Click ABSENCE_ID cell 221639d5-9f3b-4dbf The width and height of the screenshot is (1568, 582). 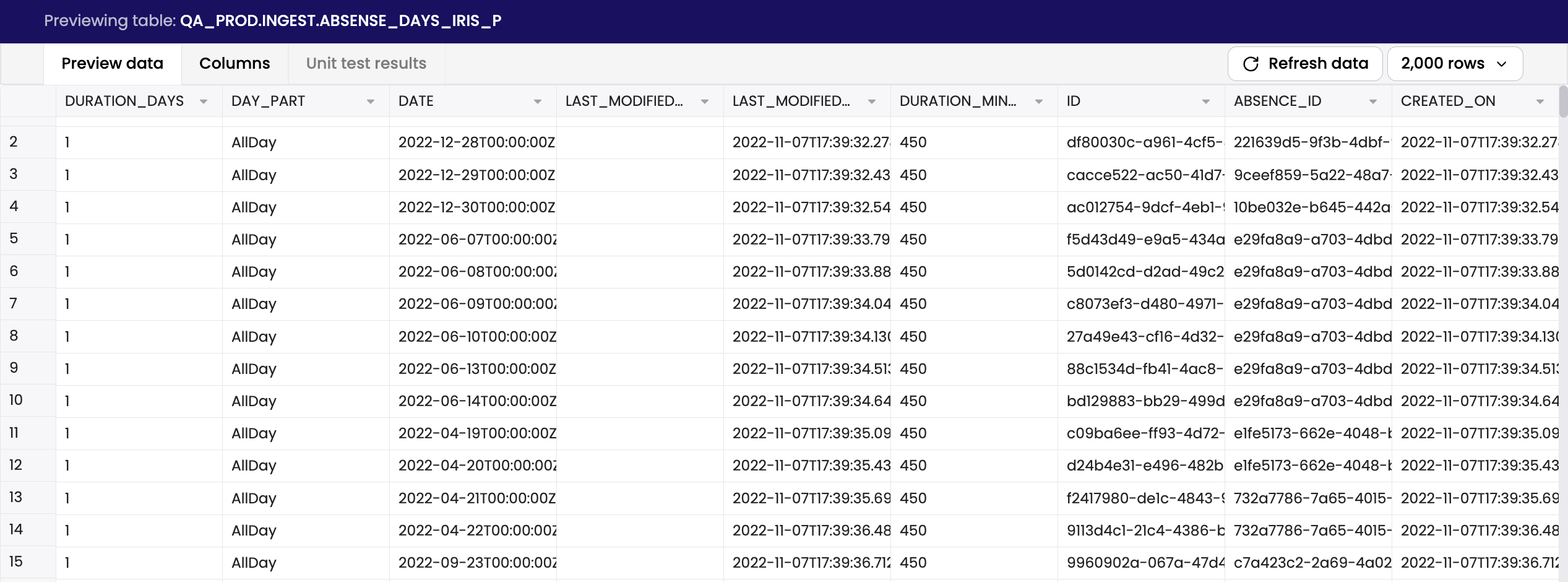pos(1309,142)
